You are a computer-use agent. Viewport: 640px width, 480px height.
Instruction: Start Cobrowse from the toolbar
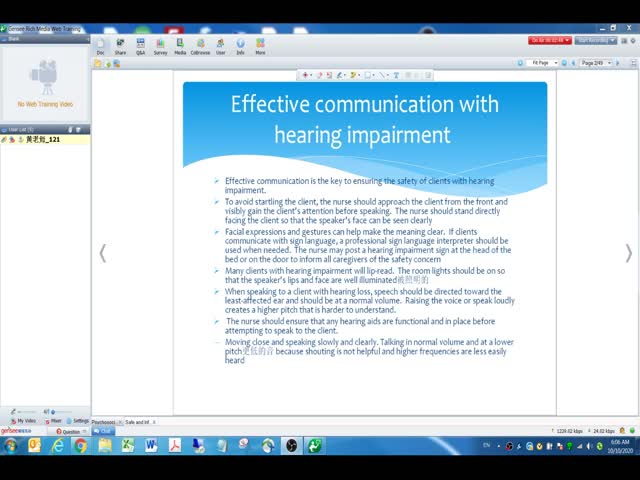click(x=200, y=46)
